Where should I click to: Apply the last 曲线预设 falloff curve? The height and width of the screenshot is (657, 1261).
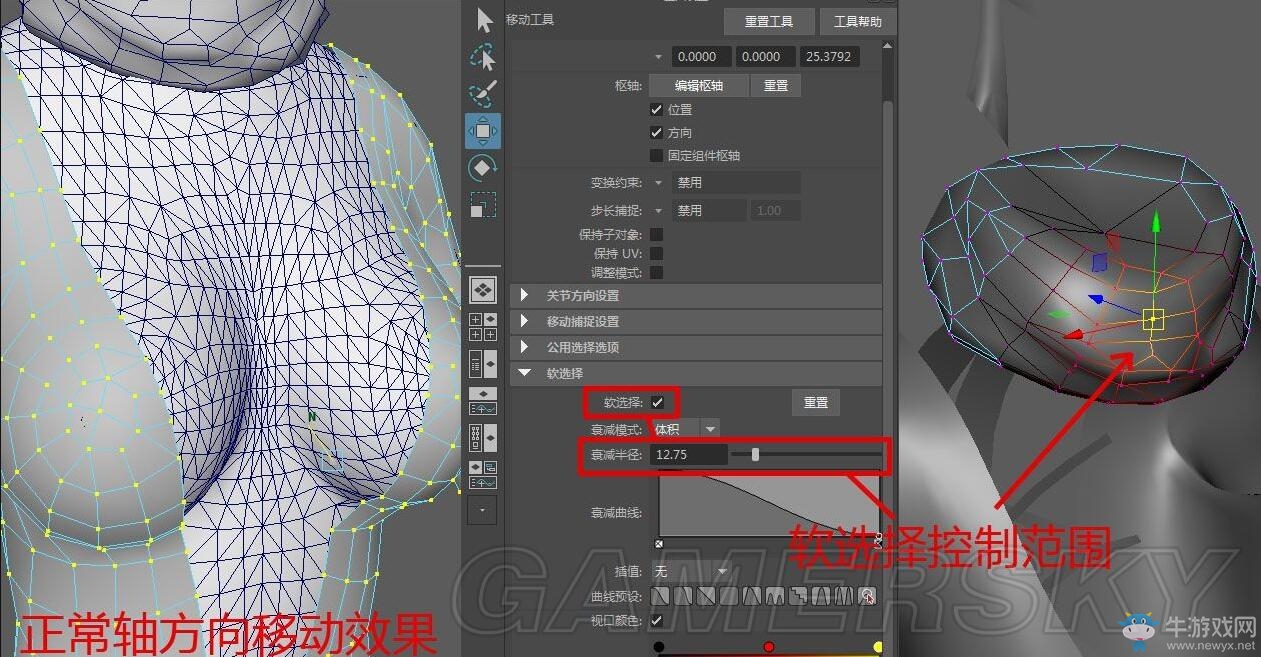click(868, 596)
